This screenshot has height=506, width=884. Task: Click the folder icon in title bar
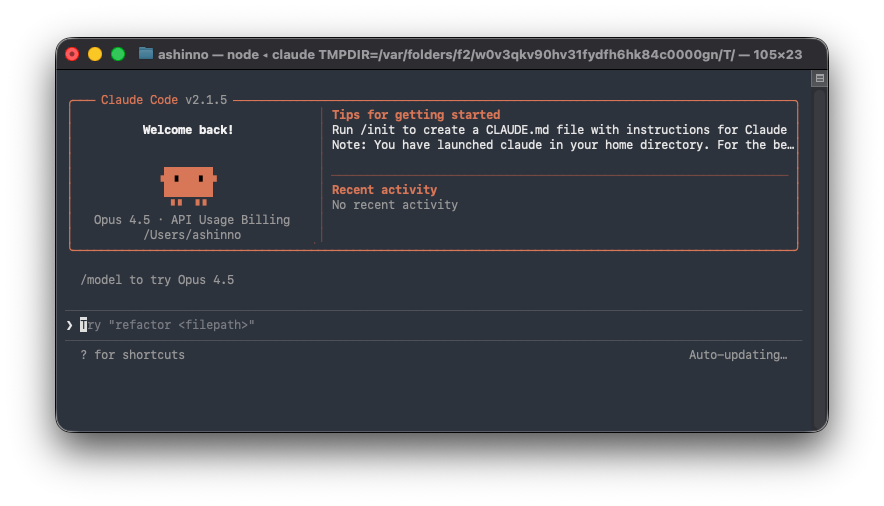pyautogui.click(x=146, y=54)
